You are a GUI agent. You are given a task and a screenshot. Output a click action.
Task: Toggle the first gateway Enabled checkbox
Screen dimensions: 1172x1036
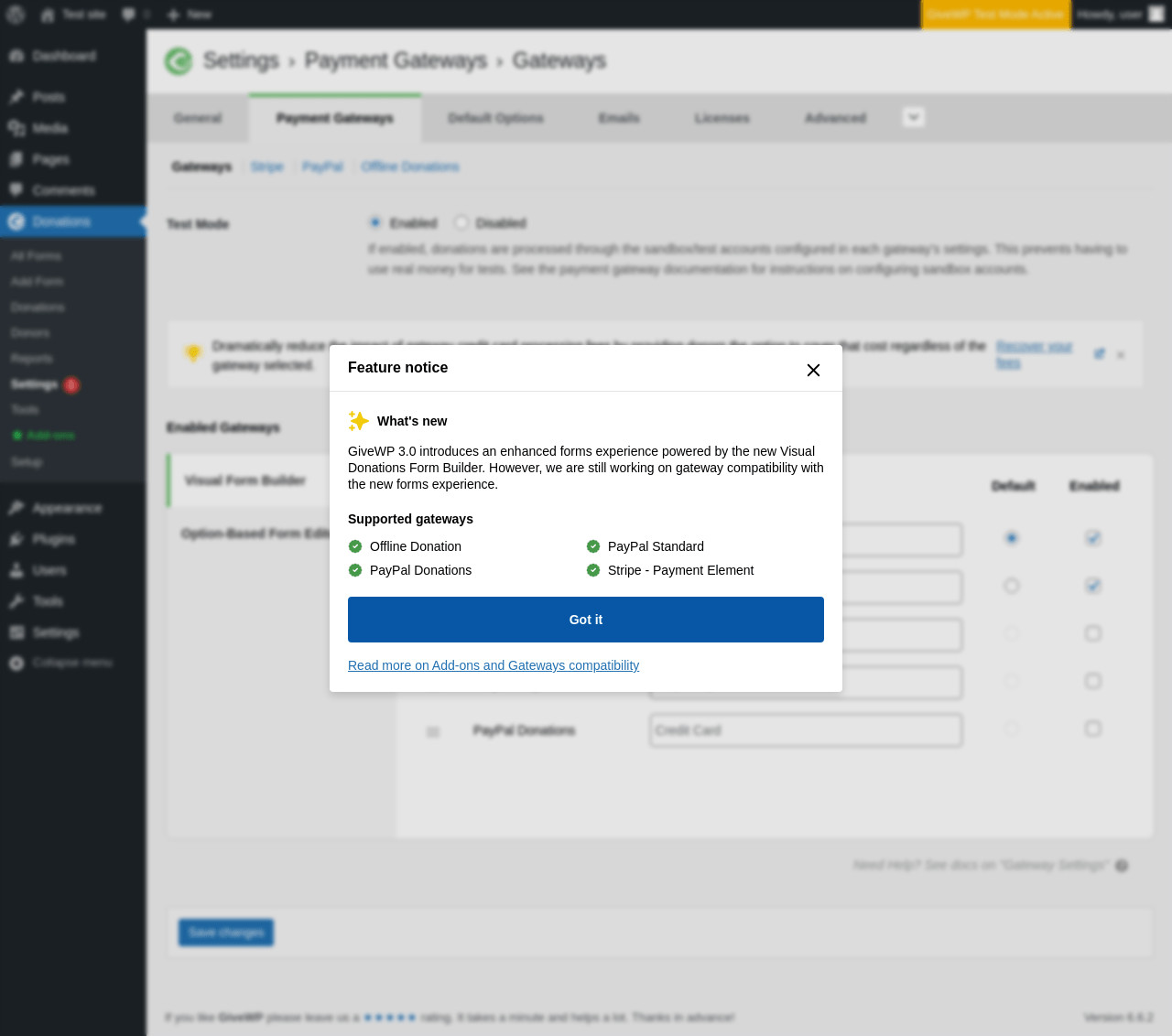[1092, 538]
